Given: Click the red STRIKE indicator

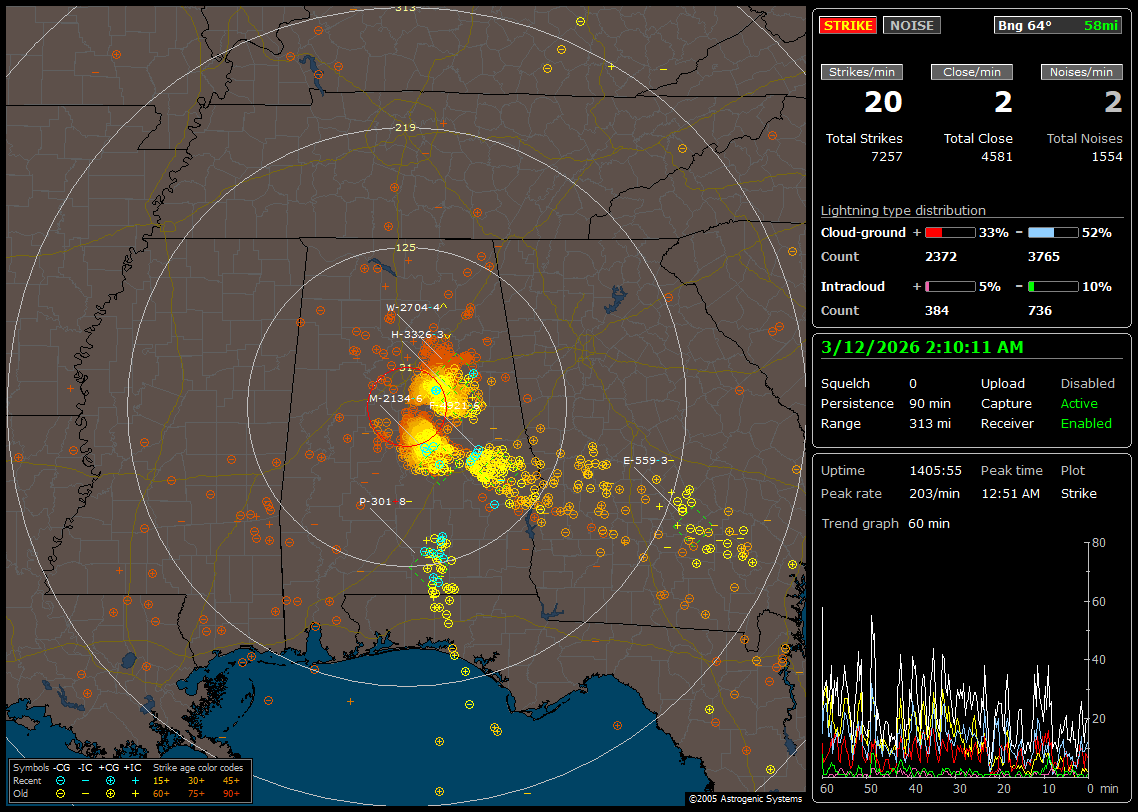Looking at the screenshot, I should click(848, 25).
